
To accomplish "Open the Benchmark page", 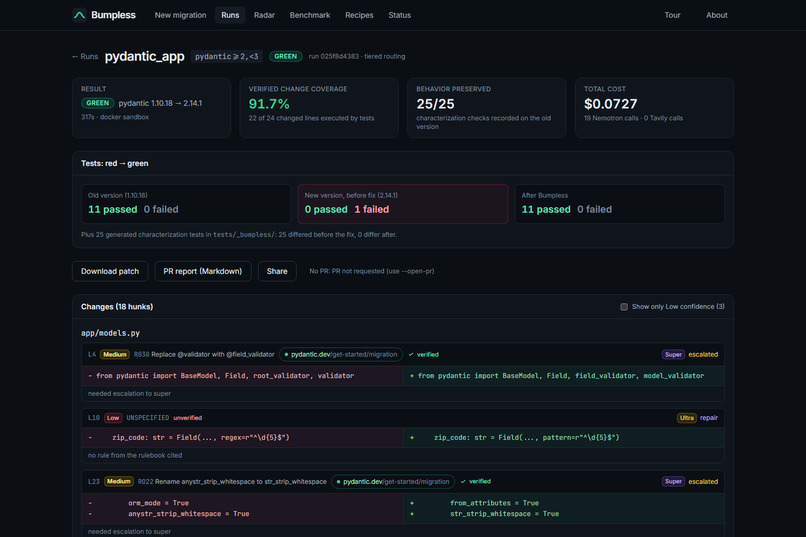I will (x=310, y=15).
